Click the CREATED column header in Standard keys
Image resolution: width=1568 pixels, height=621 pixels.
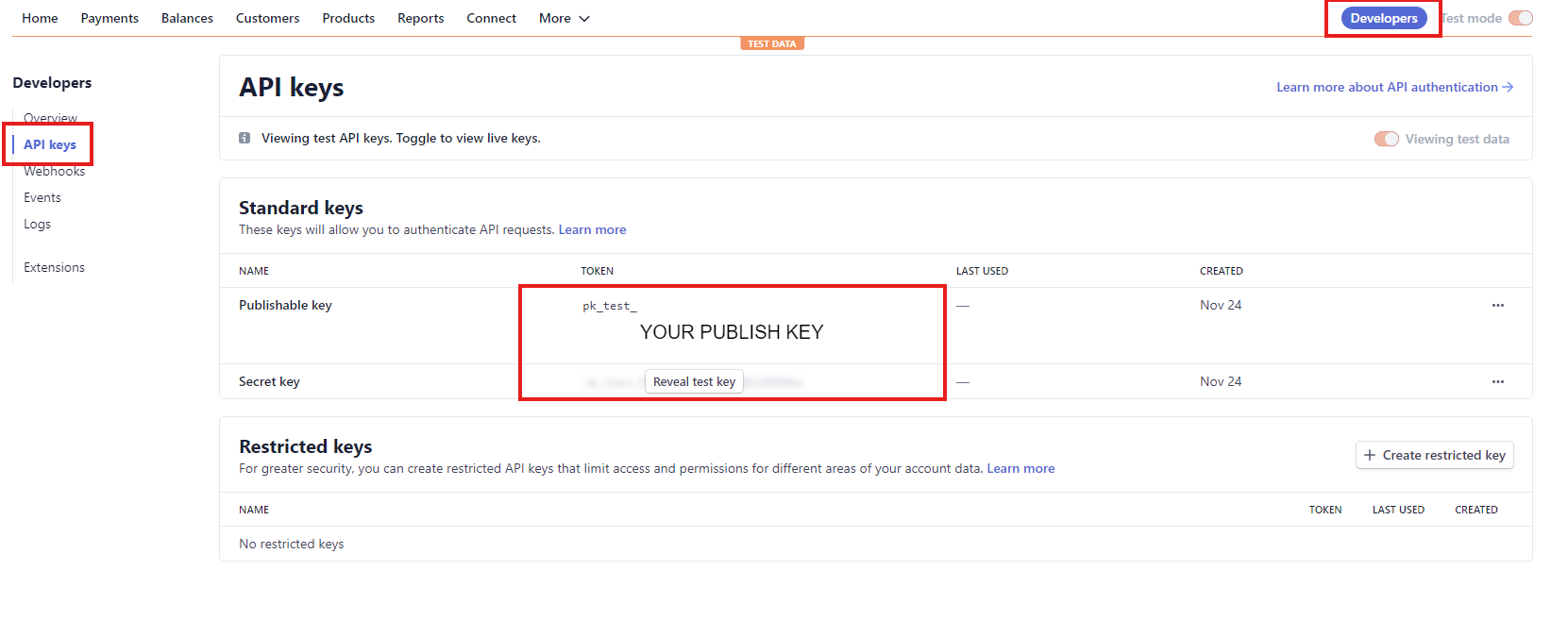1222,271
